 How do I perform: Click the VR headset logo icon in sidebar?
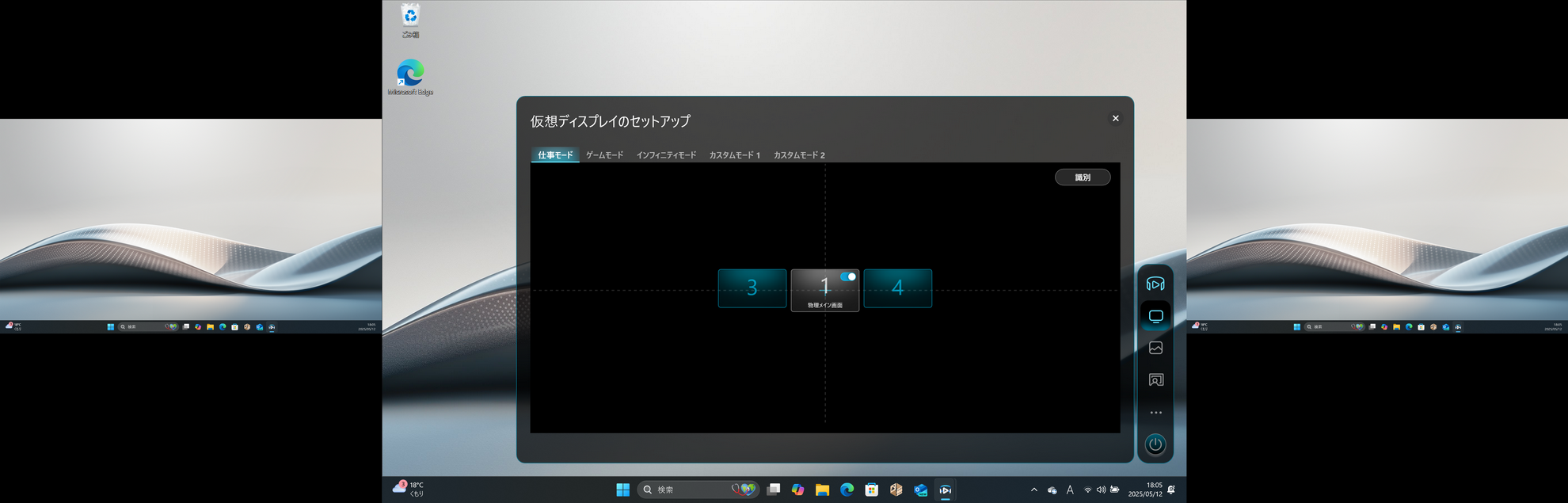[x=1155, y=284]
